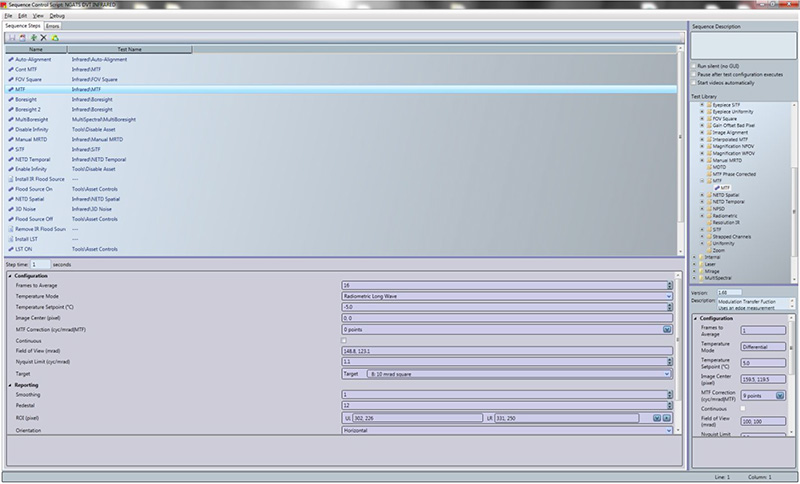The width and height of the screenshot is (800, 484).
Task: Click the green add step toolbar icon
Action: pyautogui.click(x=33, y=37)
